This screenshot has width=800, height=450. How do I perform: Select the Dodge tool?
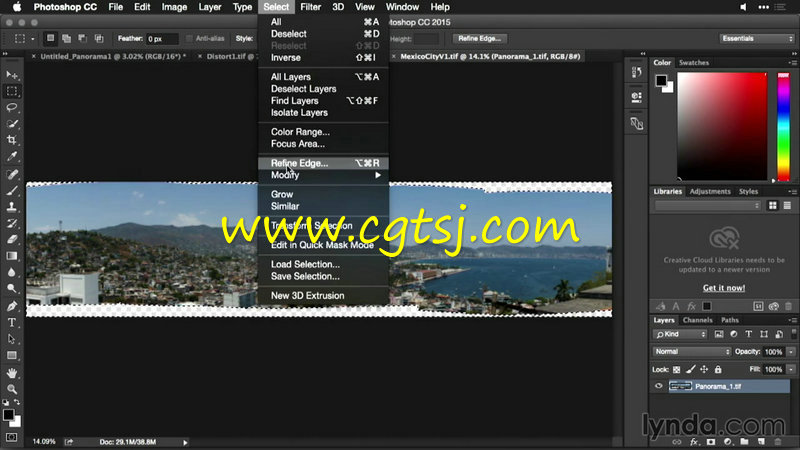click(12, 289)
